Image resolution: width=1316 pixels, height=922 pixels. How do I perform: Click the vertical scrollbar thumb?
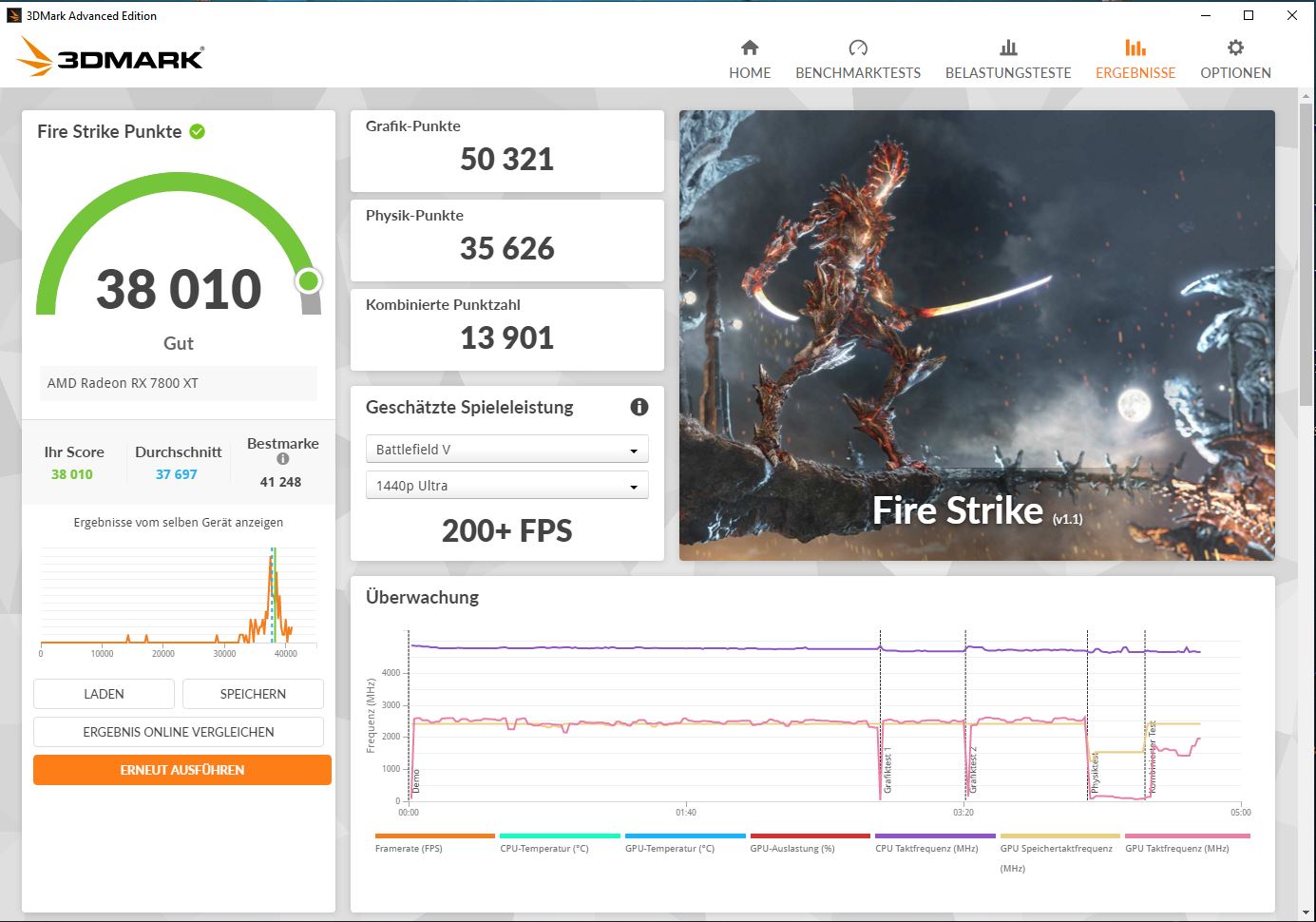tap(1306, 257)
